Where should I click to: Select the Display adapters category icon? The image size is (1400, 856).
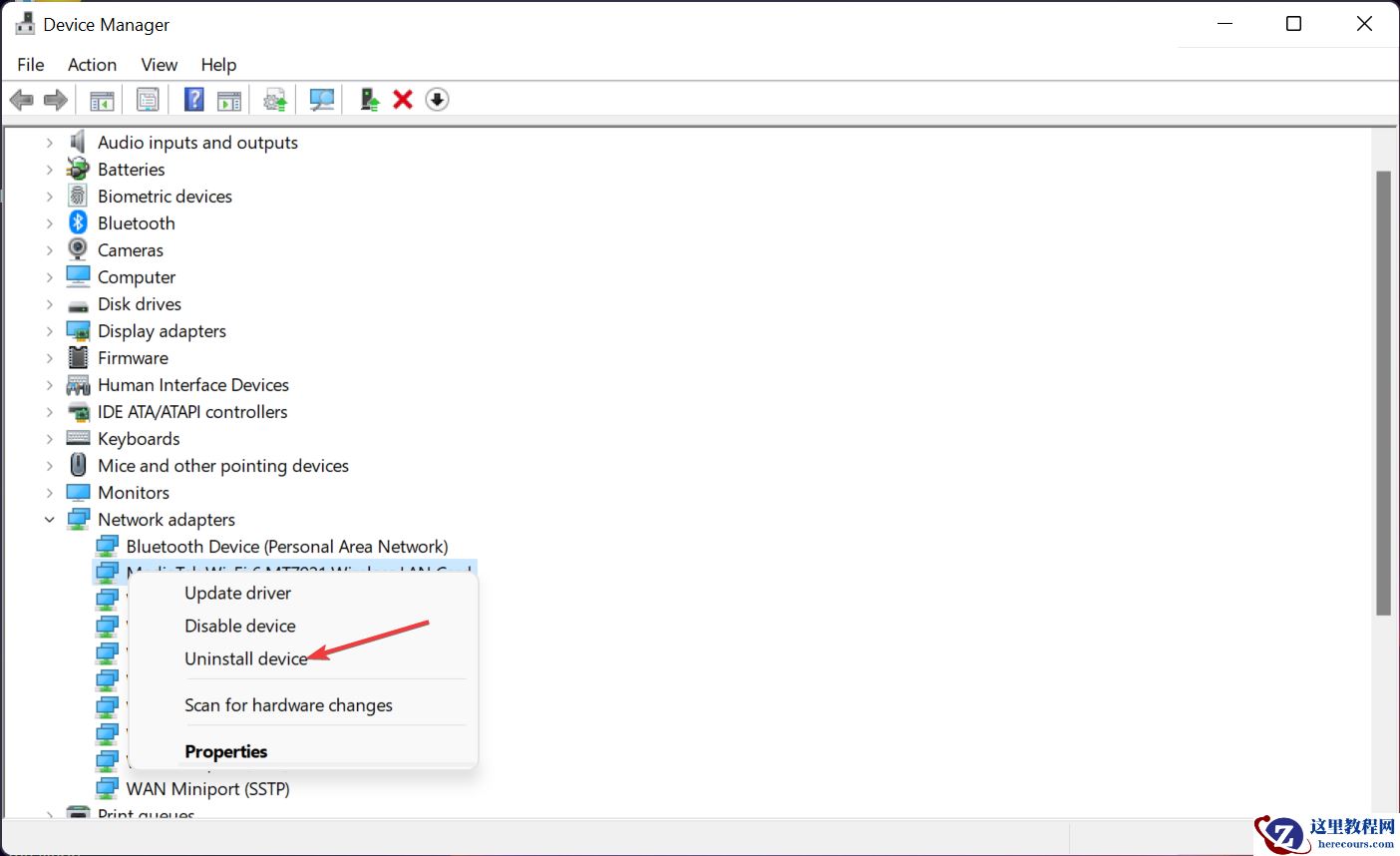click(78, 330)
